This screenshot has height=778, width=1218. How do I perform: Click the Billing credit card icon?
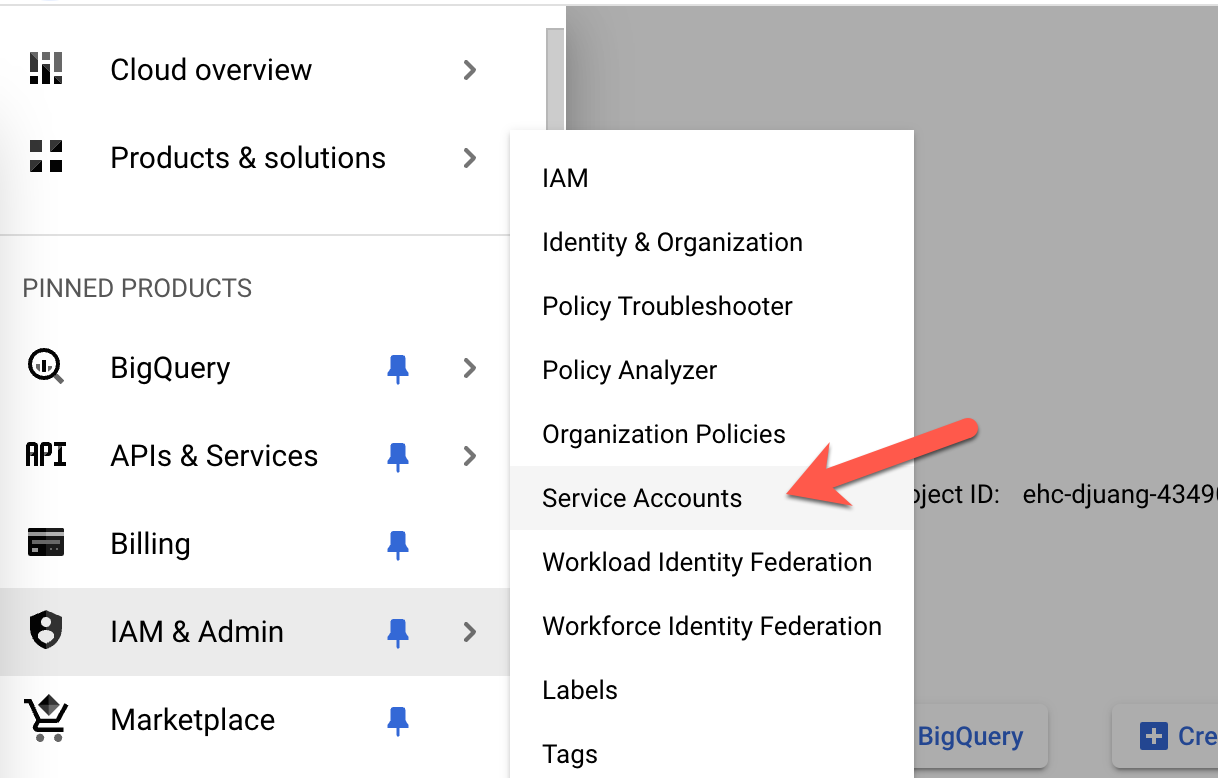click(45, 543)
